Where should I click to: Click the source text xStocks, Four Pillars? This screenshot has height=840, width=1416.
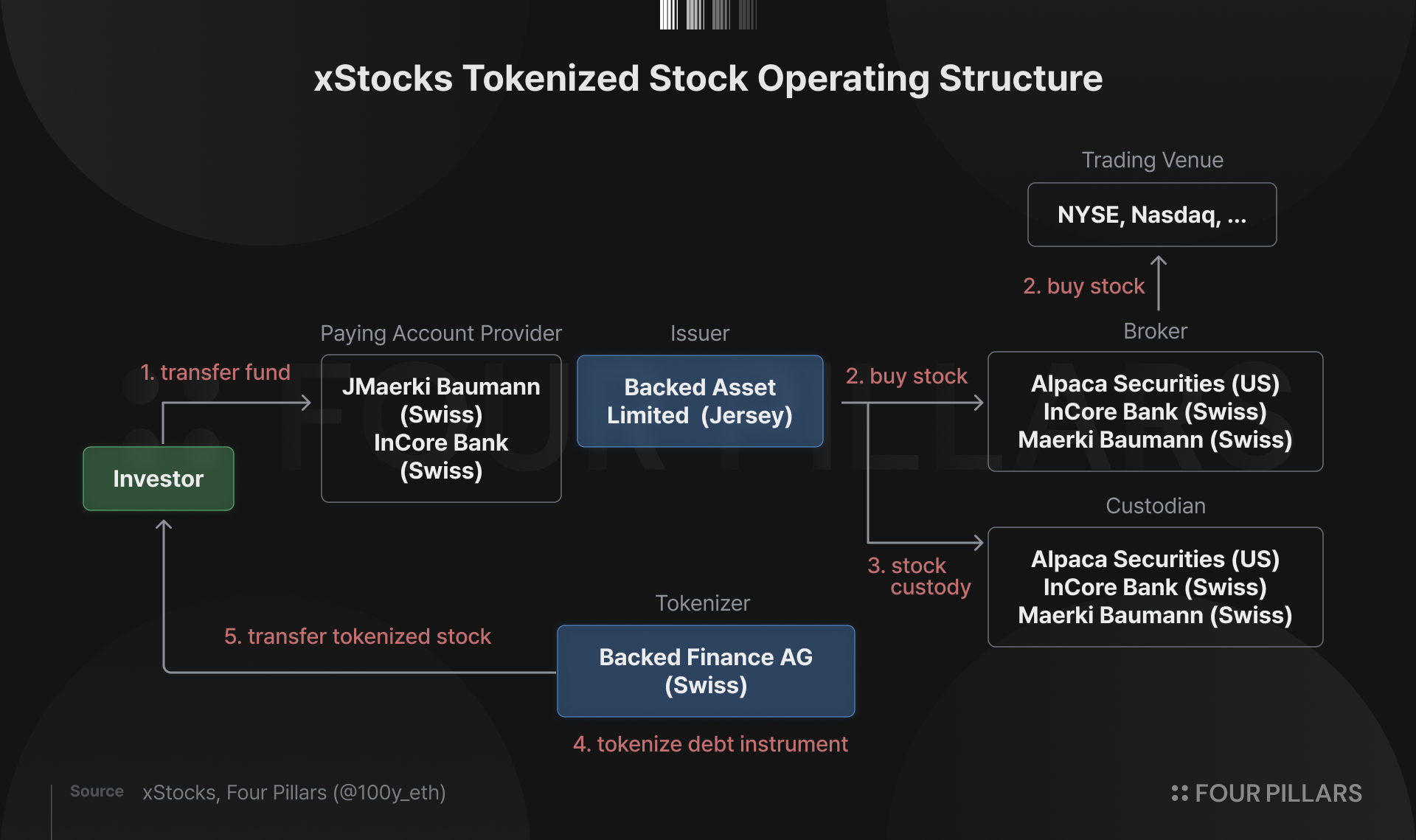click(294, 792)
